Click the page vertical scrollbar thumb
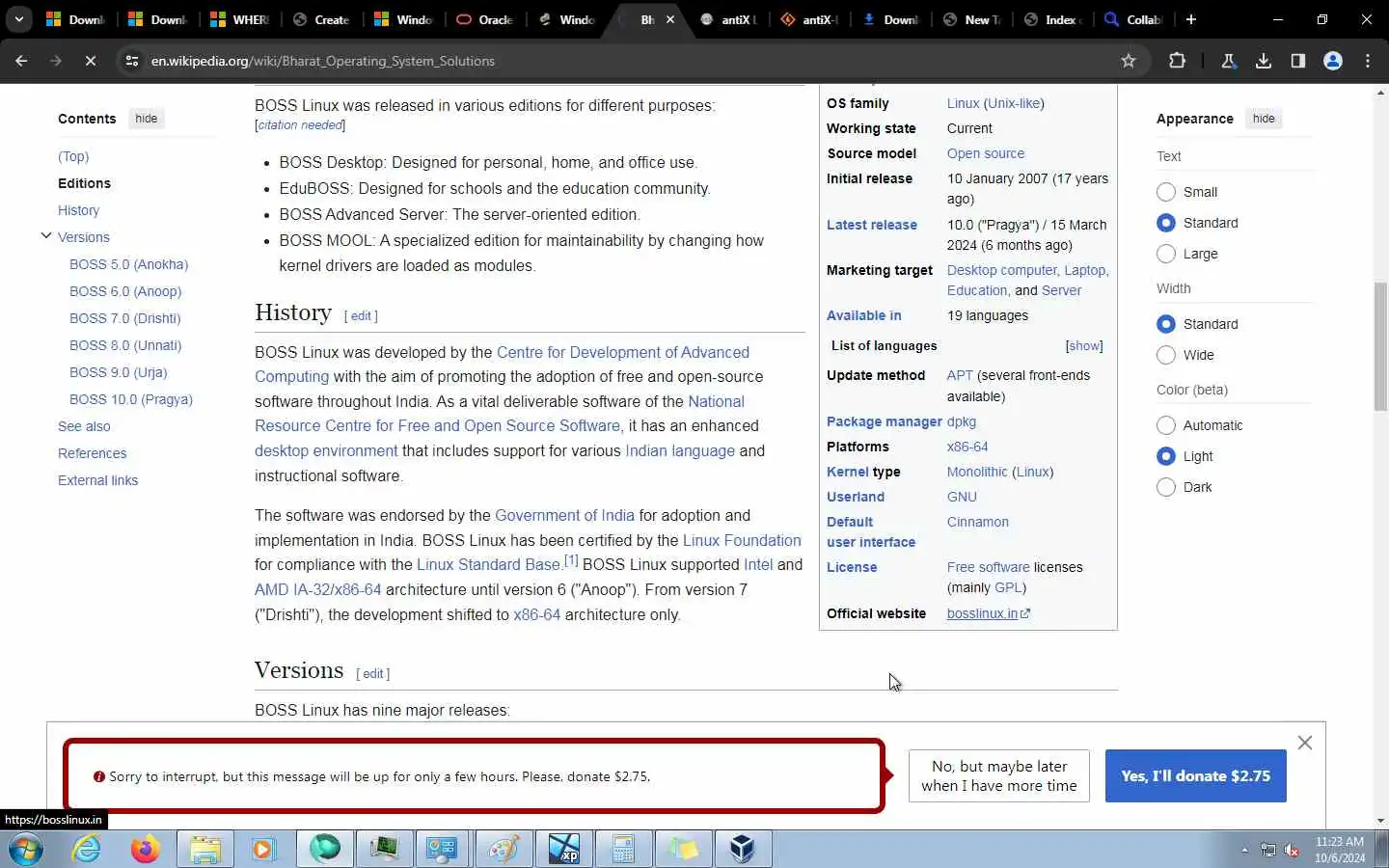The height and width of the screenshot is (868, 1389). [x=1380, y=347]
